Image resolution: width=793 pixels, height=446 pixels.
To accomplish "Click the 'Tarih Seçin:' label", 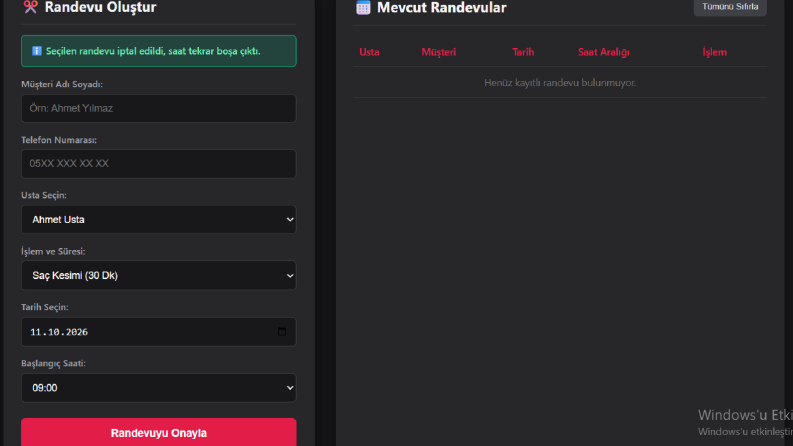I will coord(45,307).
